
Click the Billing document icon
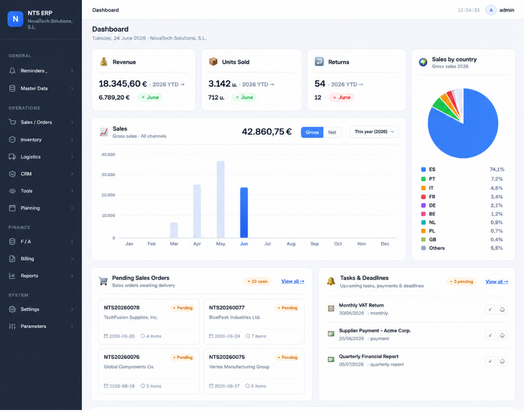12,259
